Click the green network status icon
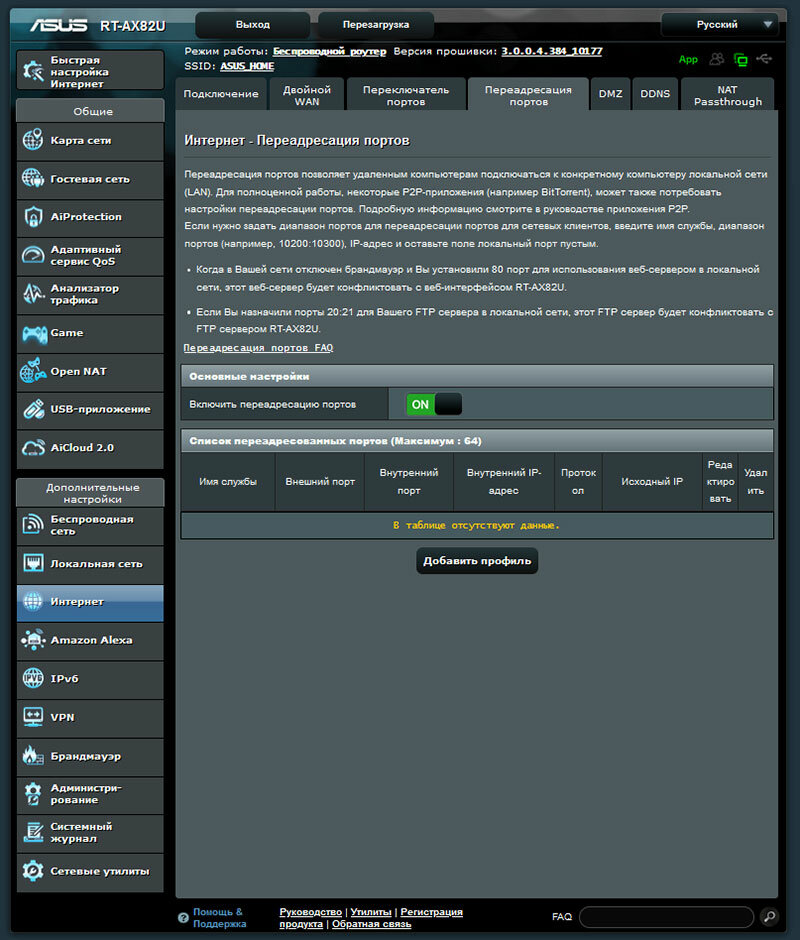This screenshot has height=940, width=800. click(x=741, y=59)
